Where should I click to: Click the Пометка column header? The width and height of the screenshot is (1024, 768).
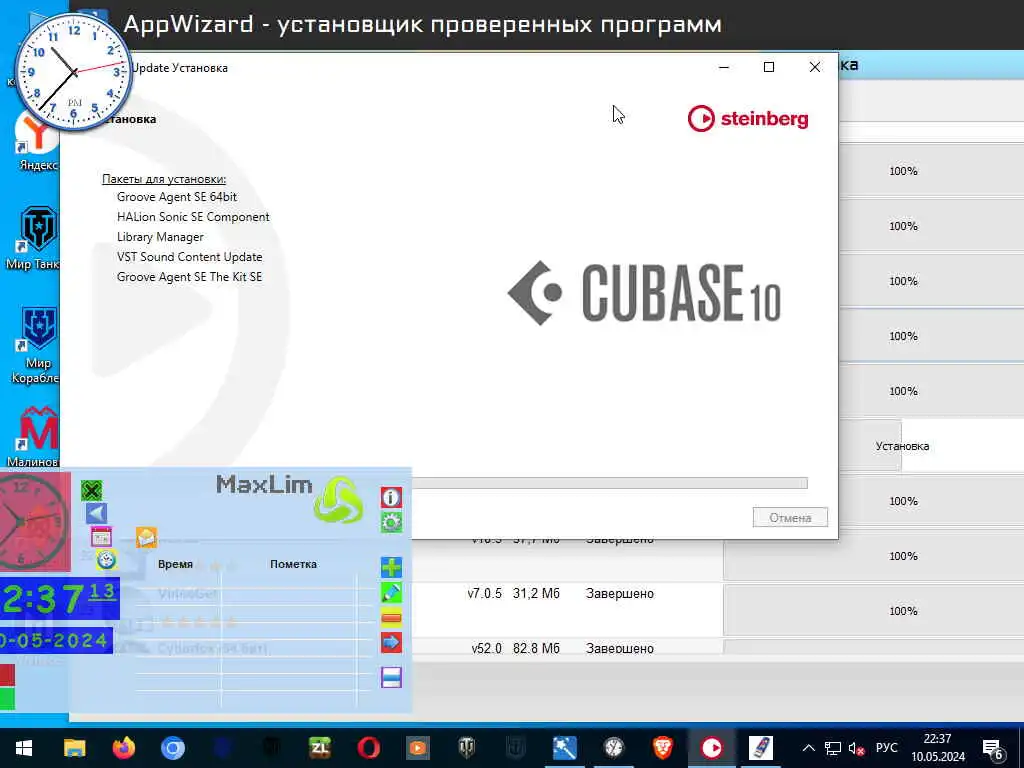click(293, 564)
